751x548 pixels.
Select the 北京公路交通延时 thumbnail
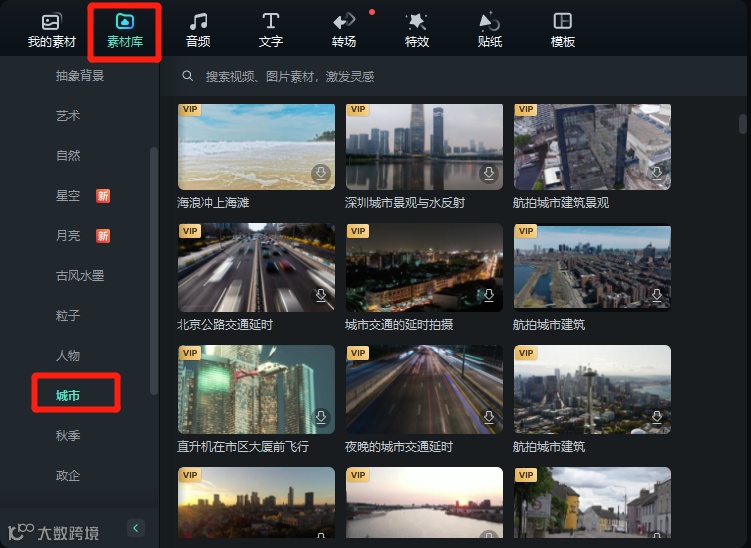tap(256, 267)
